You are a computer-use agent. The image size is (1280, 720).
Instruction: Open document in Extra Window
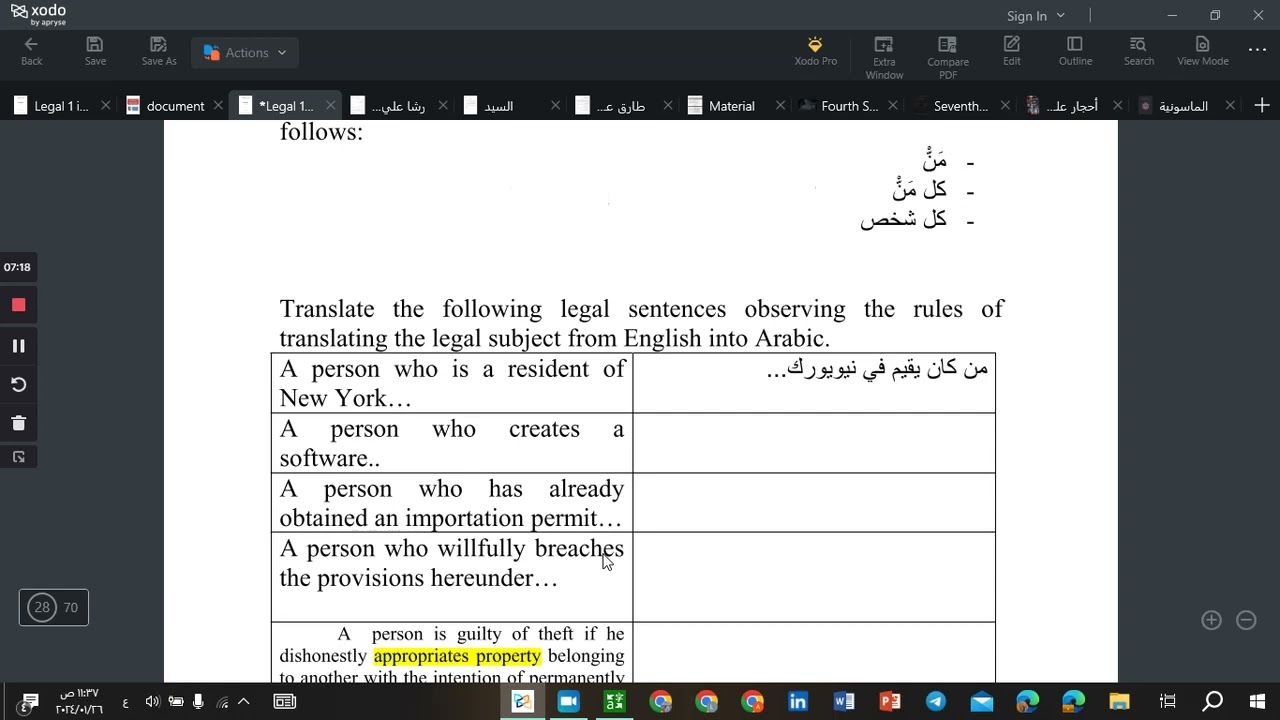884,58
